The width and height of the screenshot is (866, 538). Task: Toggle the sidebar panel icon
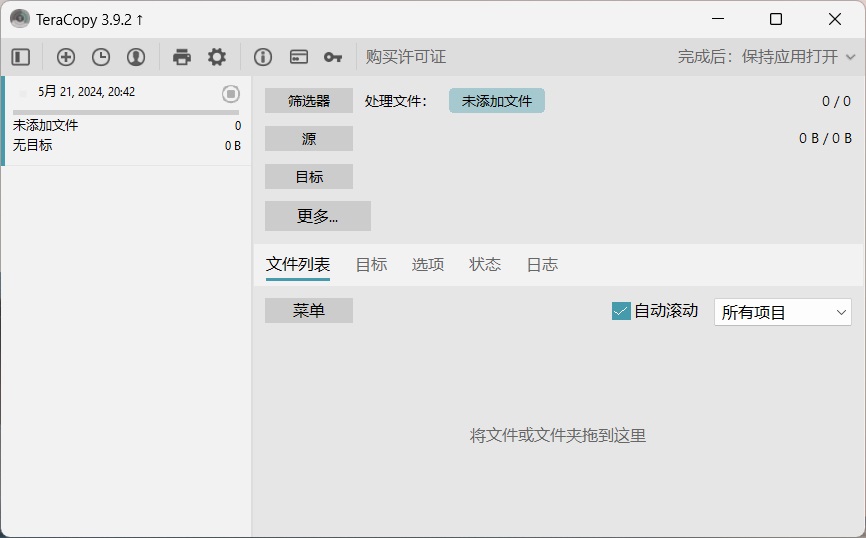(20, 57)
